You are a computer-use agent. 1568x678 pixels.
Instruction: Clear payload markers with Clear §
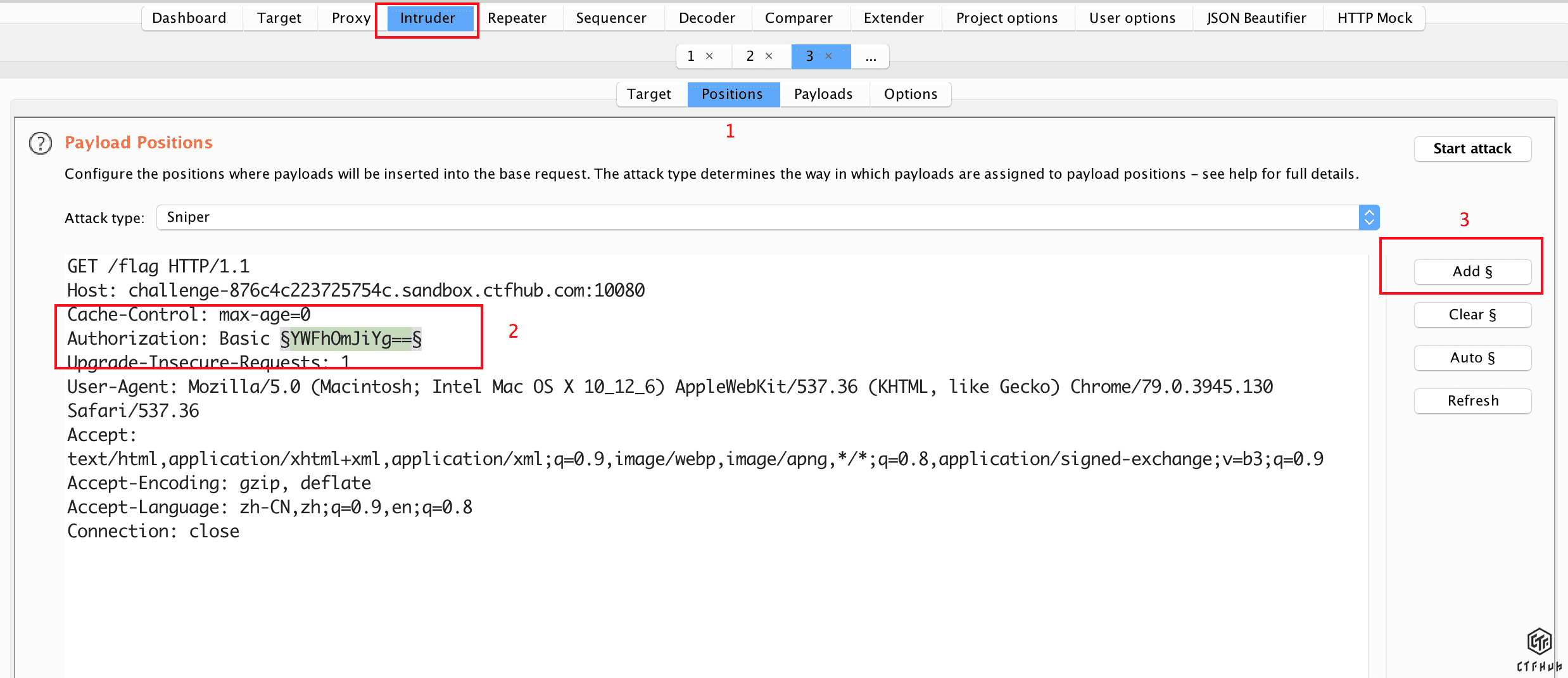[x=1472, y=315]
